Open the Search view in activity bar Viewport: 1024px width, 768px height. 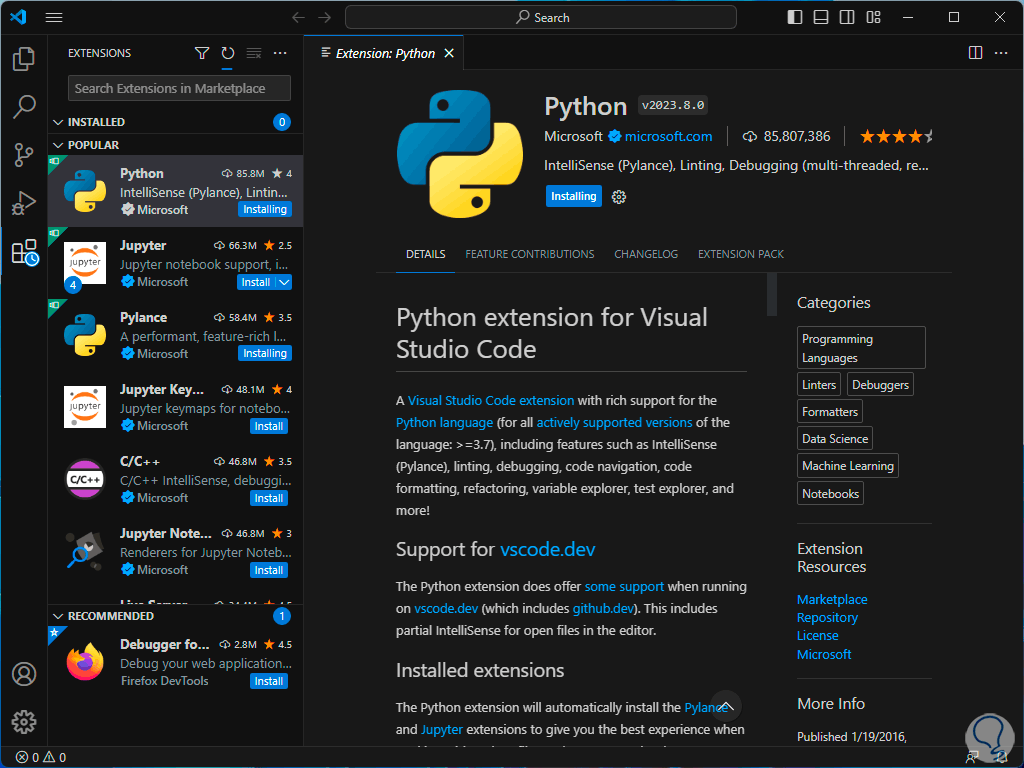pos(24,107)
